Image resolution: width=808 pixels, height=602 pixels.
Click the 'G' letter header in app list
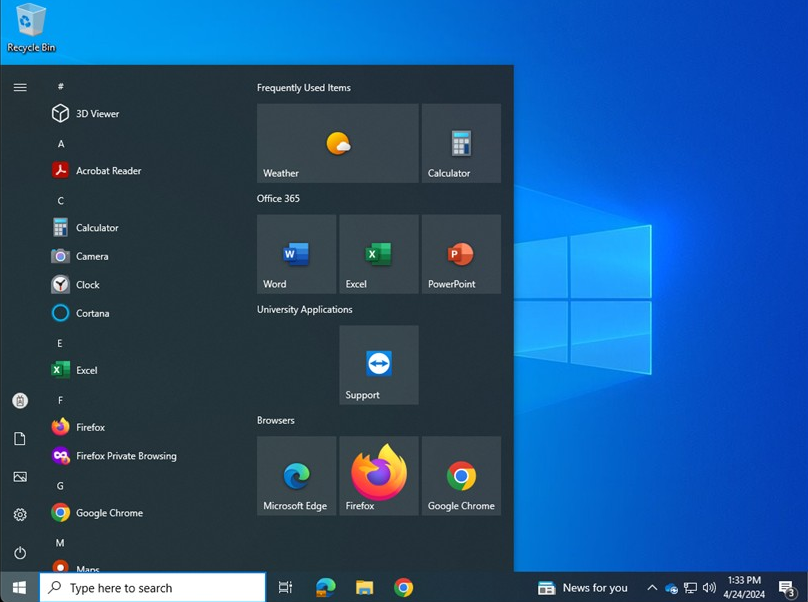[x=60, y=486]
